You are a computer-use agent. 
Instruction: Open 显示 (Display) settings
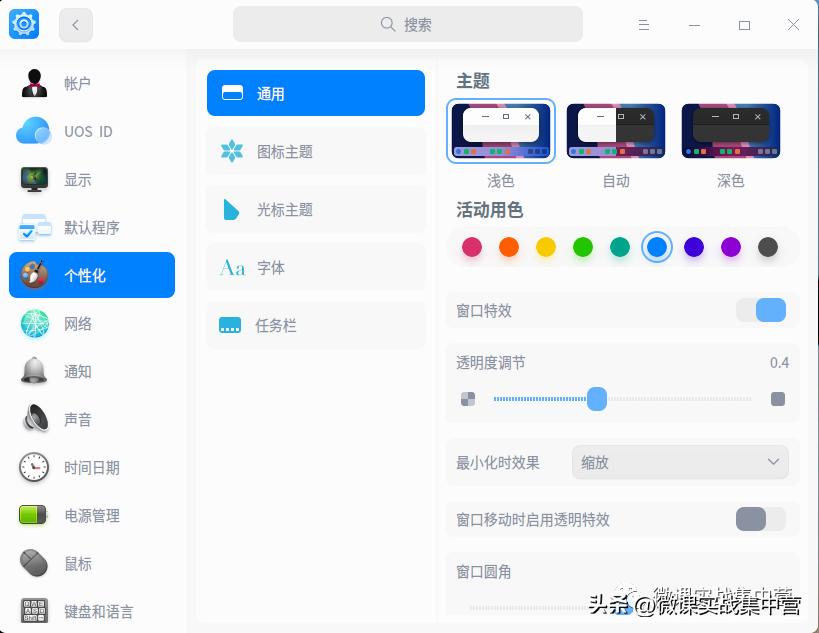[x=78, y=180]
